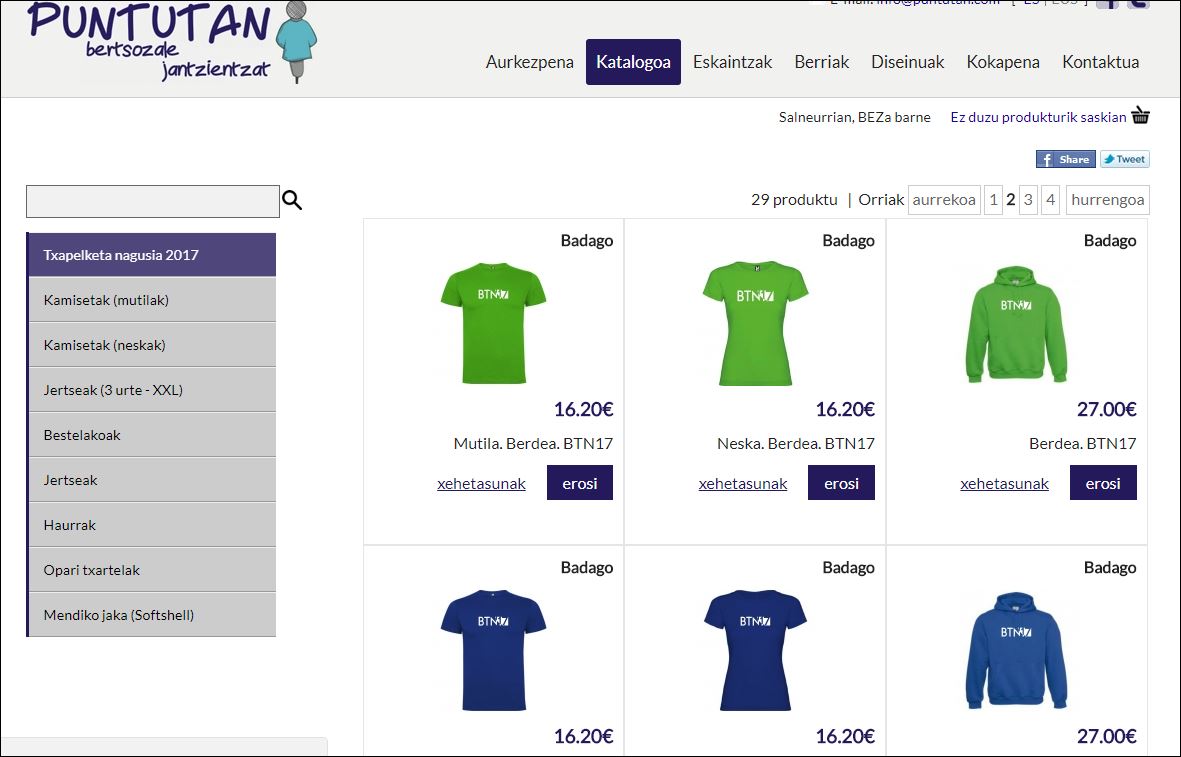Image resolution: width=1181 pixels, height=757 pixels.
Task: Click the green hoodie thumbnail
Action: coord(1016,324)
